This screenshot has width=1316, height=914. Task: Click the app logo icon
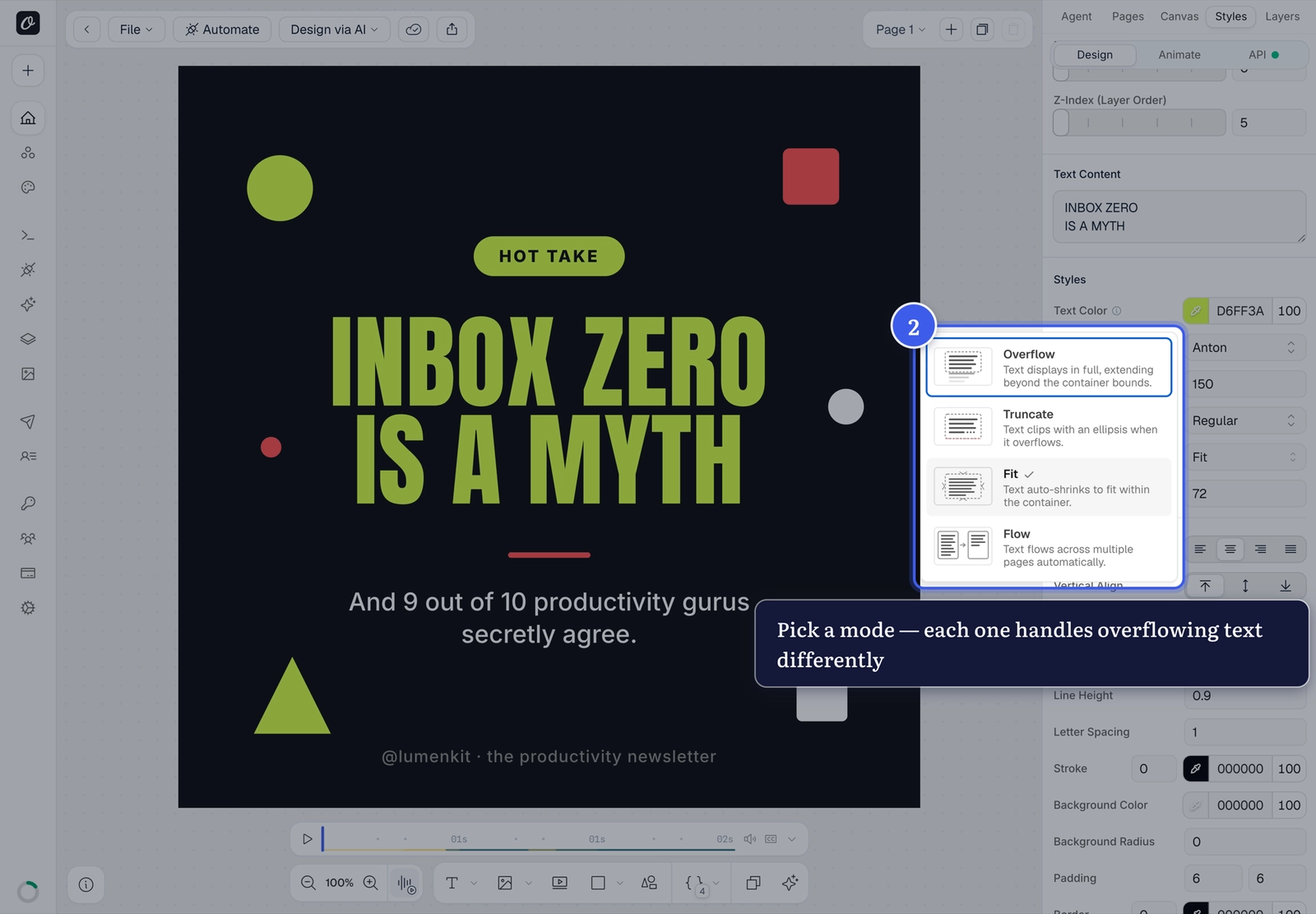pyautogui.click(x=28, y=23)
